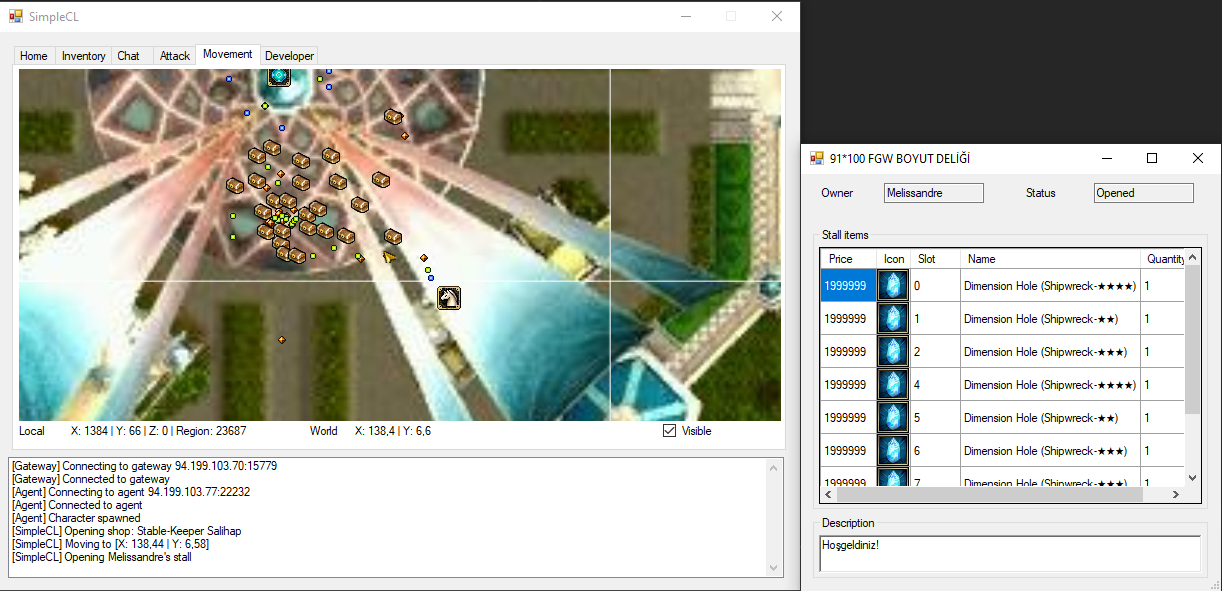Click the stall window's title bar icon
Screen dimensions: 1222x591
click(x=816, y=158)
